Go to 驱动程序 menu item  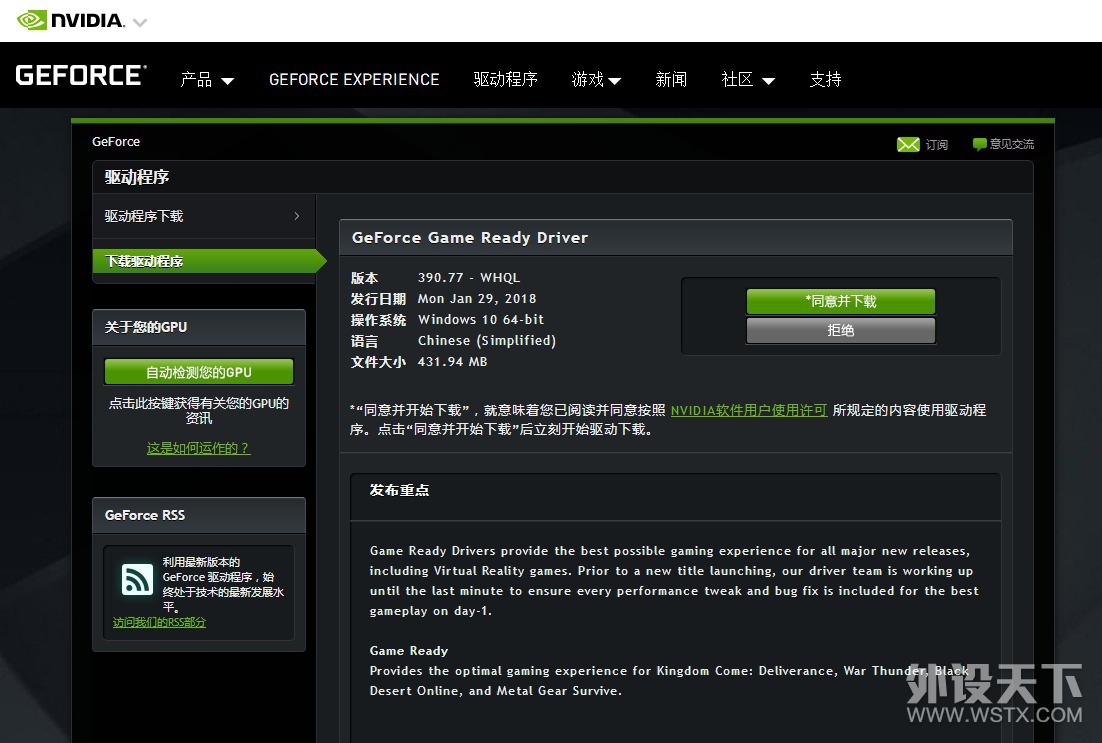point(505,79)
